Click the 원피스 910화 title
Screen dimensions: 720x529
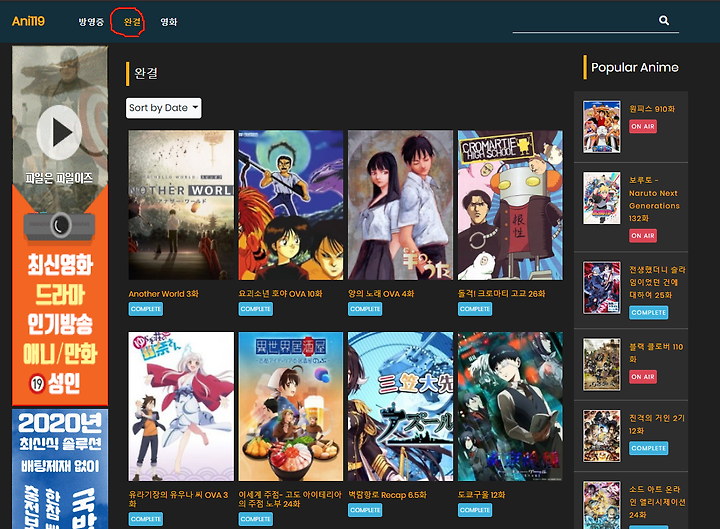(652, 109)
